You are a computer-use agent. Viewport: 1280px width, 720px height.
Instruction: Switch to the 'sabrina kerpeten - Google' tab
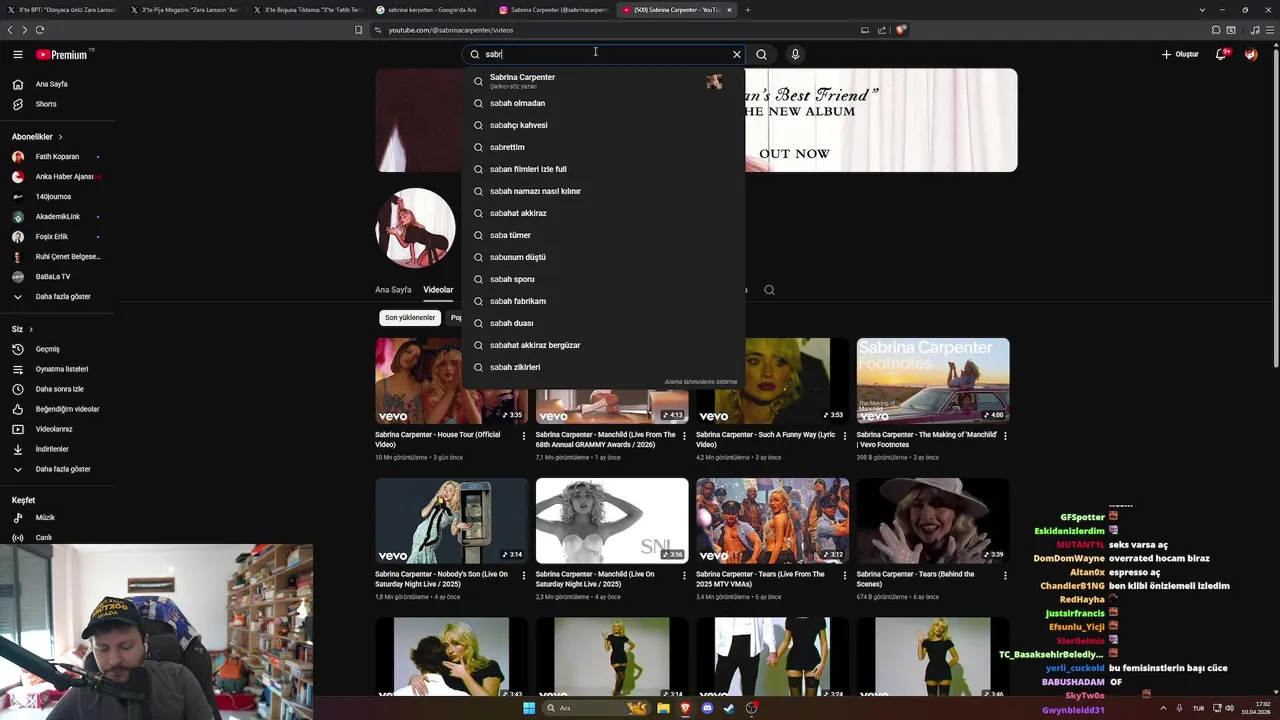pyautogui.click(x=431, y=10)
